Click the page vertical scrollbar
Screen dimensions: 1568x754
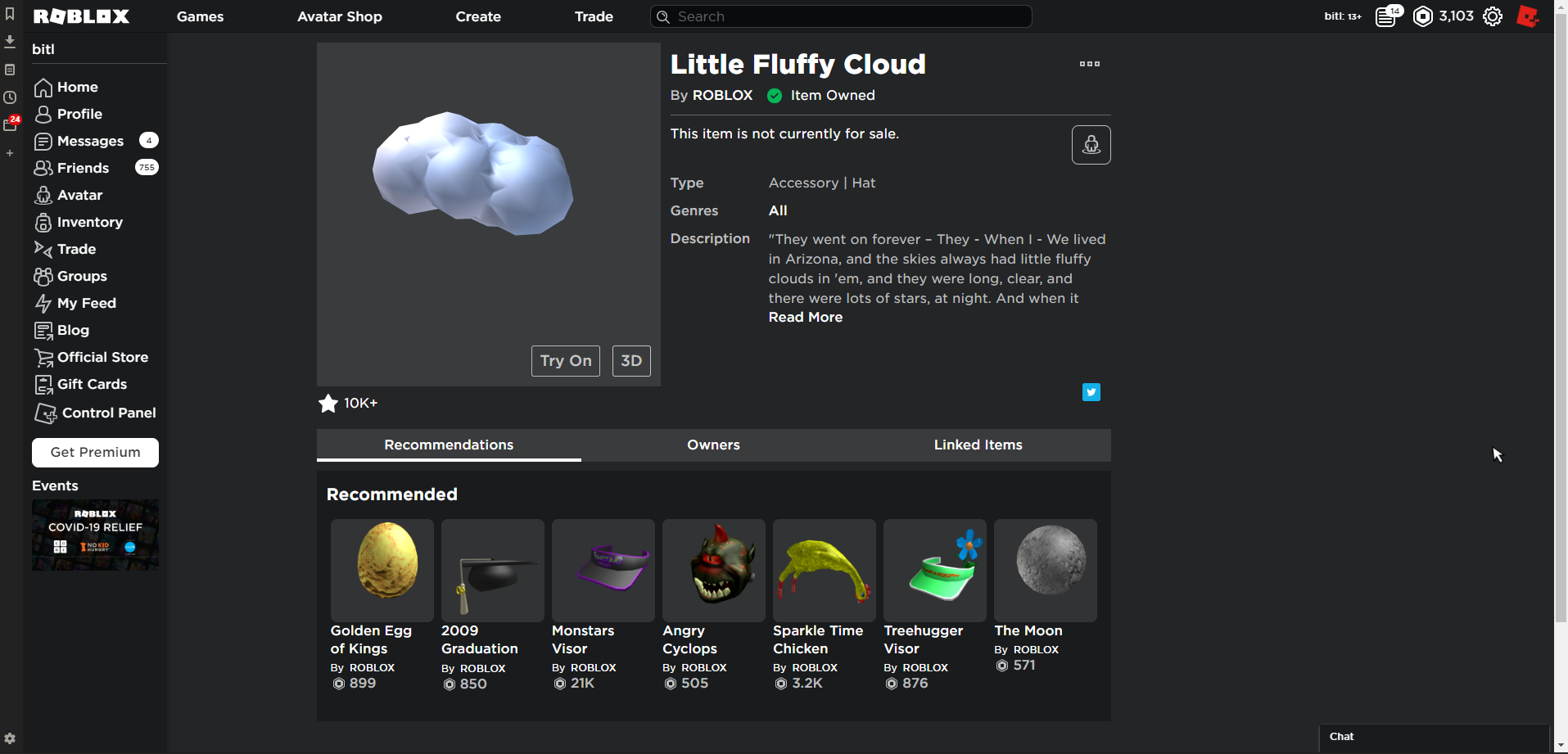point(1561,327)
